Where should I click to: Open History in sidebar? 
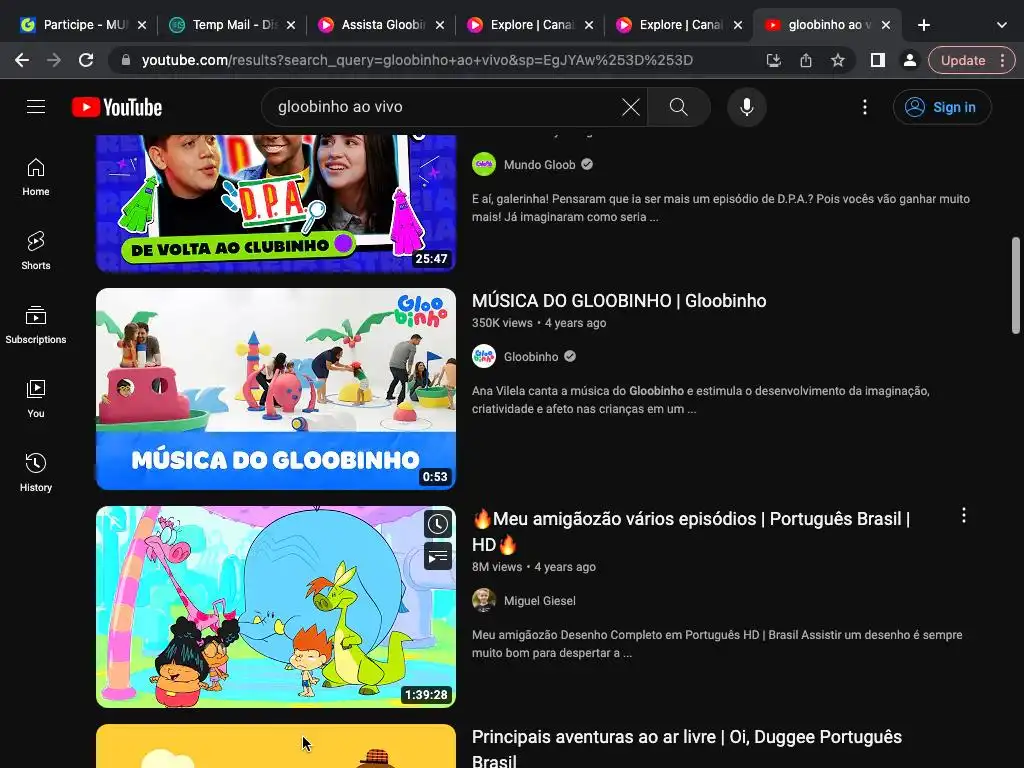[x=36, y=473]
